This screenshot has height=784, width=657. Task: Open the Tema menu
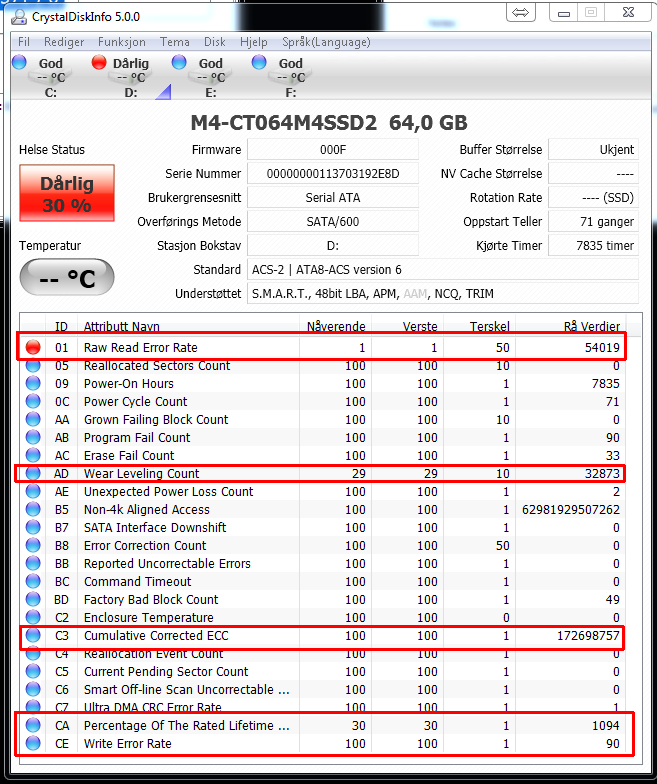coord(174,42)
